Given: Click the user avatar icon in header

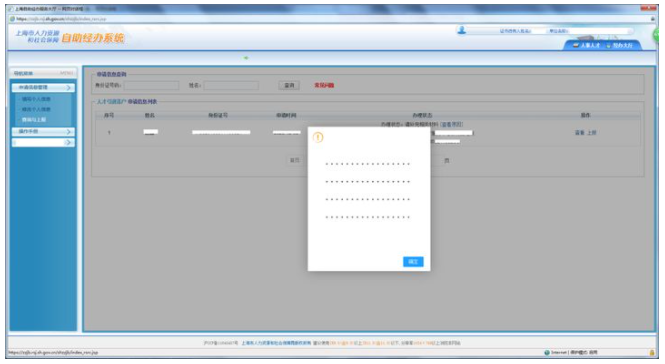Looking at the screenshot, I should pyautogui.click(x=461, y=30).
